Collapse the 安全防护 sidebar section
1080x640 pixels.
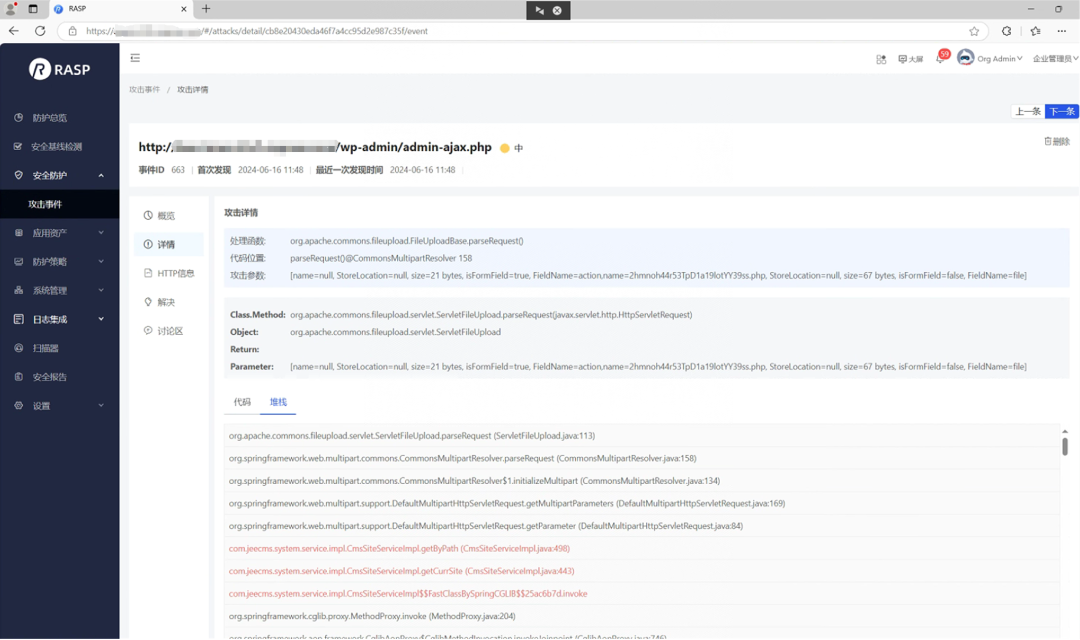(100, 176)
